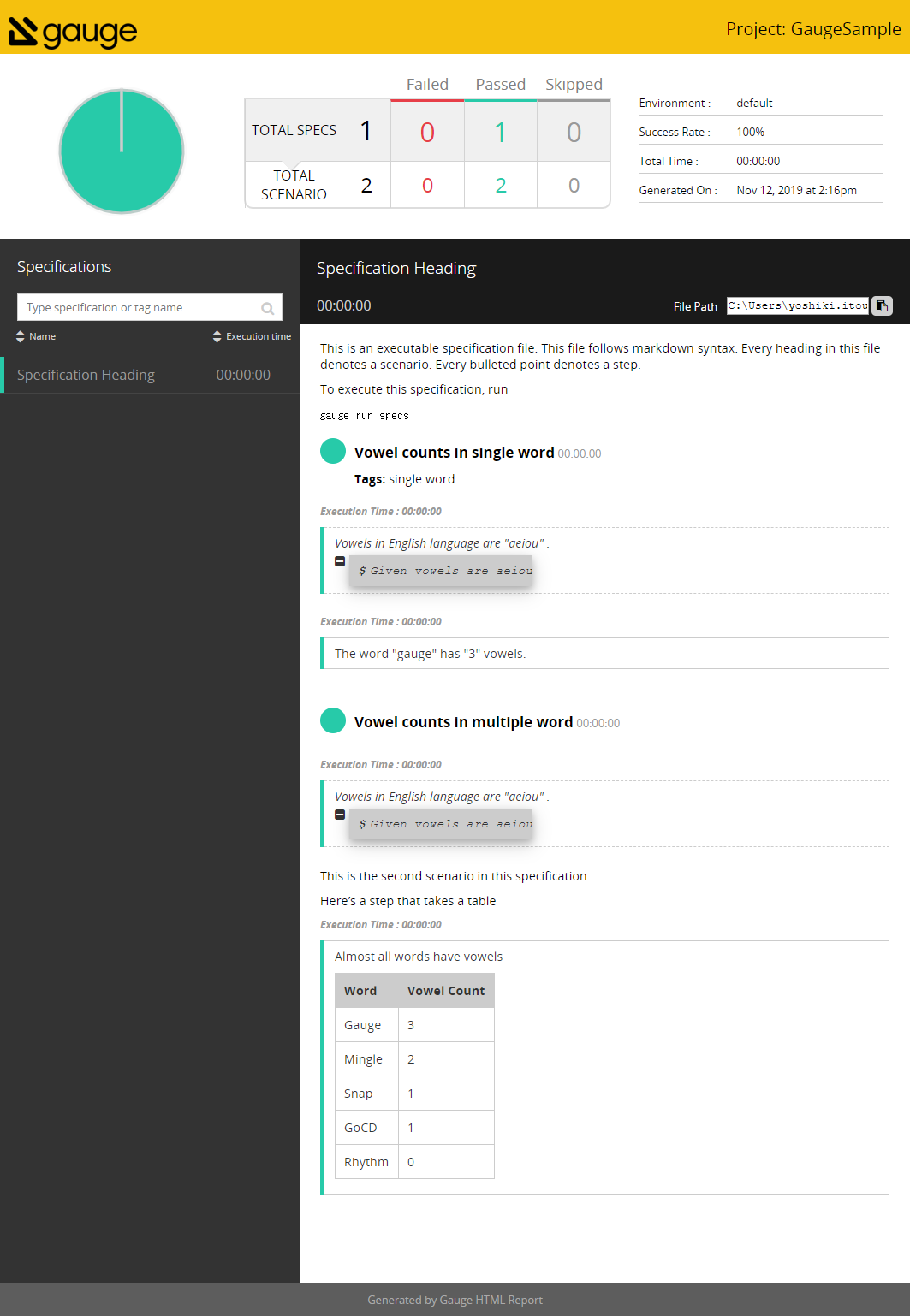Click the Success Rate 100% value

(751, 132)
